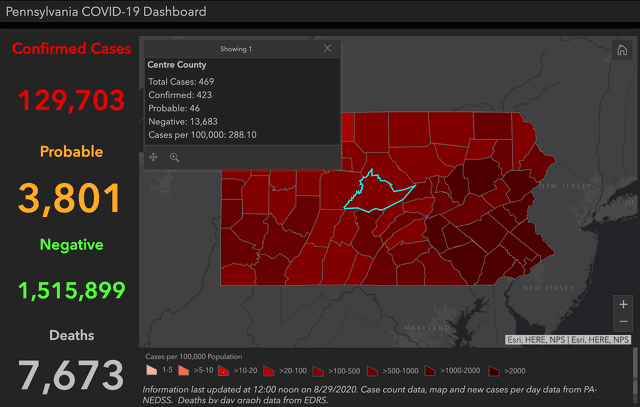Zoom out with the minus button

(x=623, y=322)
